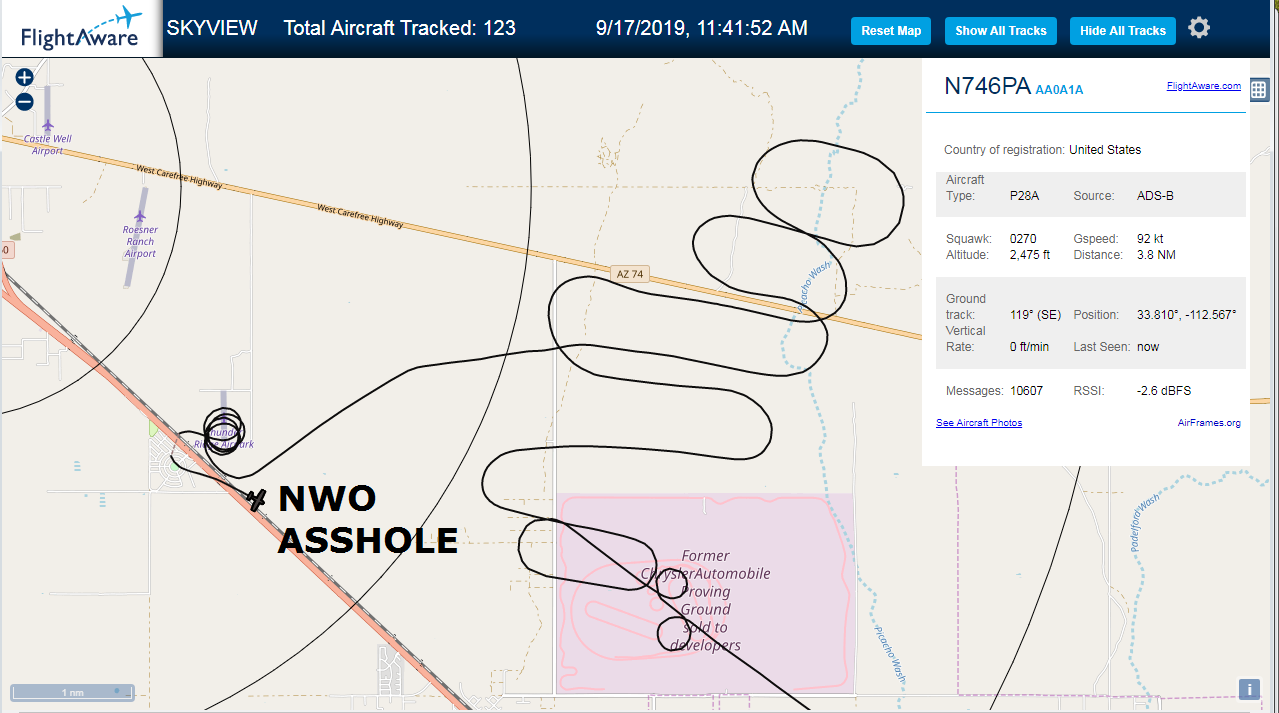Click the FlightAware logo
This screenshot has width=1279, height=713.
click(x=81, y=28)
